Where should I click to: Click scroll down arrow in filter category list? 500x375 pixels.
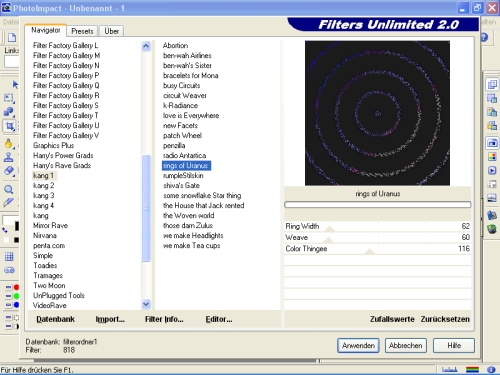coord(146,304)
